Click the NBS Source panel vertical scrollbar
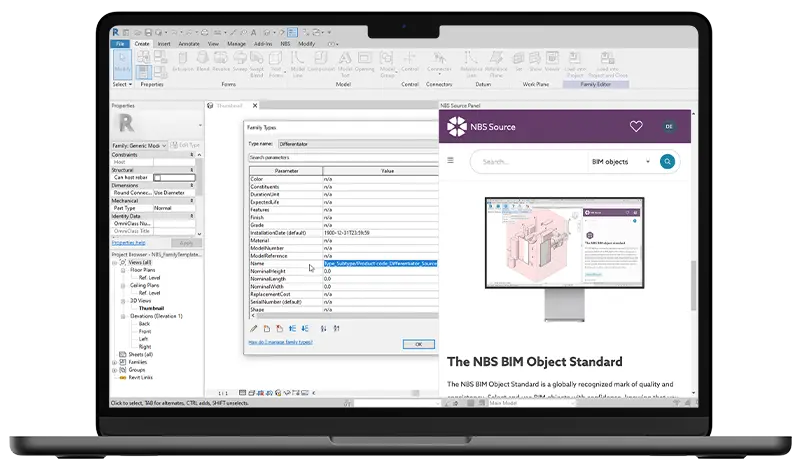The height and width of the screenshot is (471, 800). [x=693, y=285]
